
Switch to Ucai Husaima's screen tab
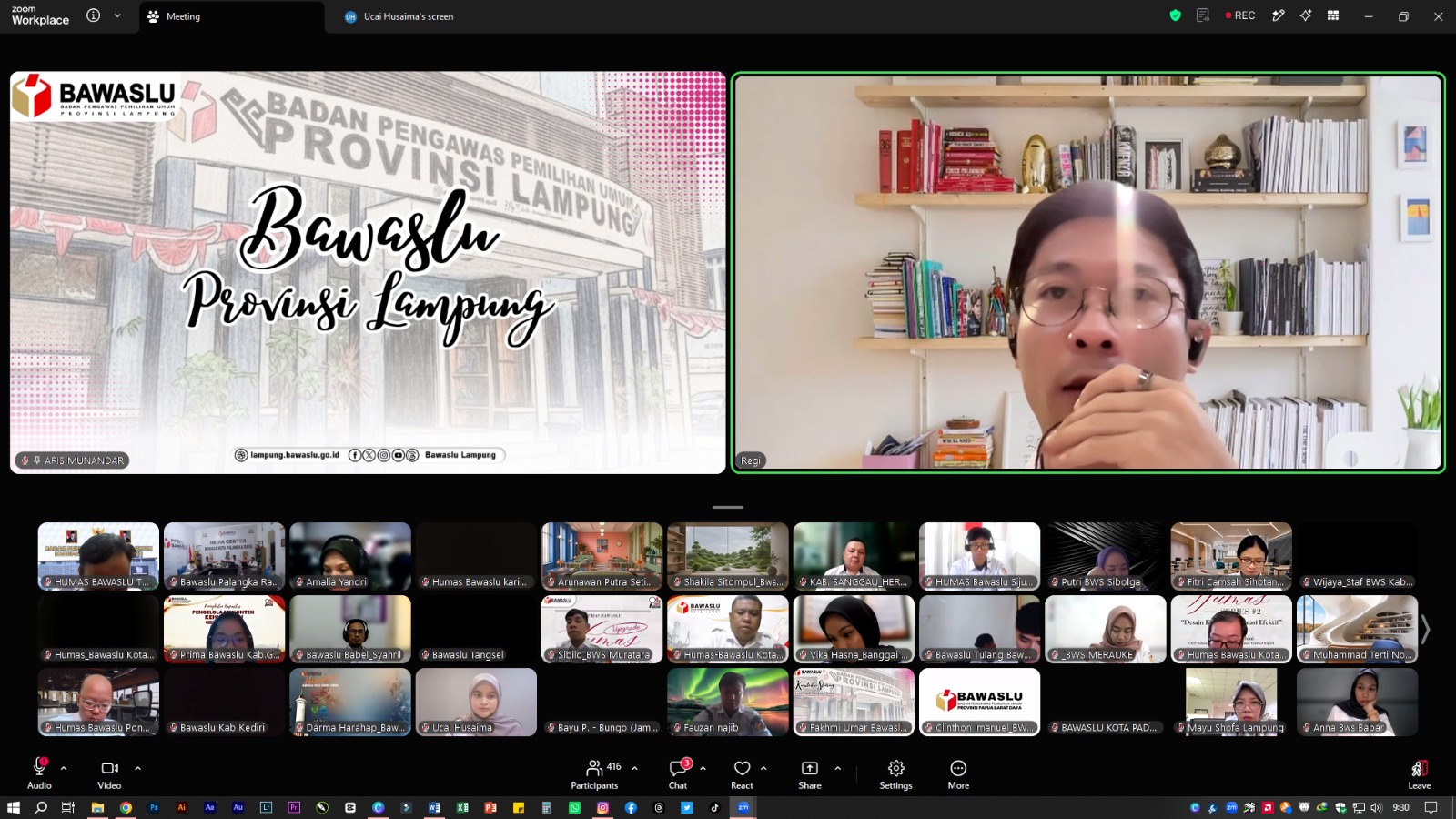point(399,16)
